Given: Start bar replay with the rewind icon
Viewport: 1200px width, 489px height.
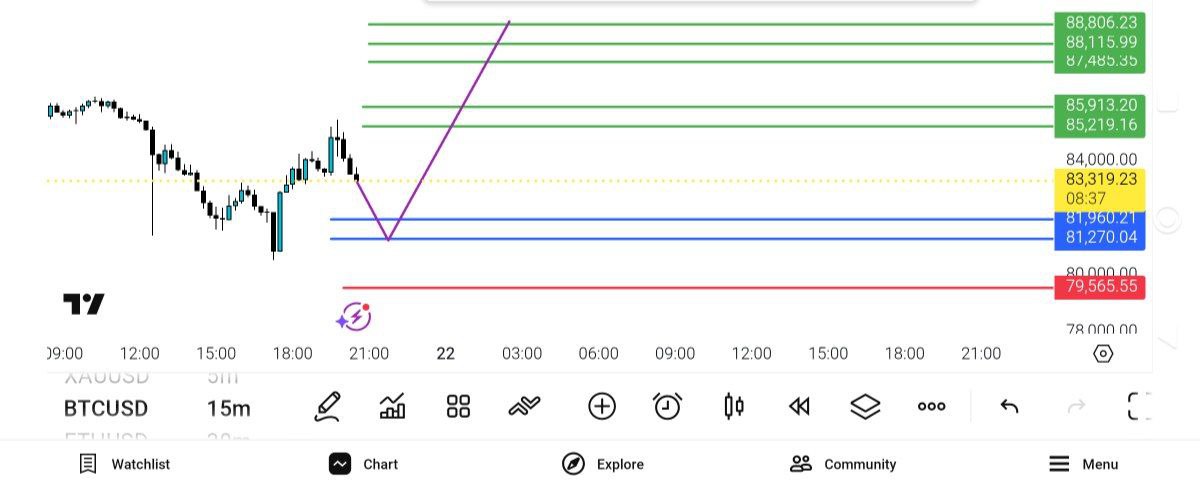Looking at the screenshot, I should pyautogui.click(x=798, y=406).
